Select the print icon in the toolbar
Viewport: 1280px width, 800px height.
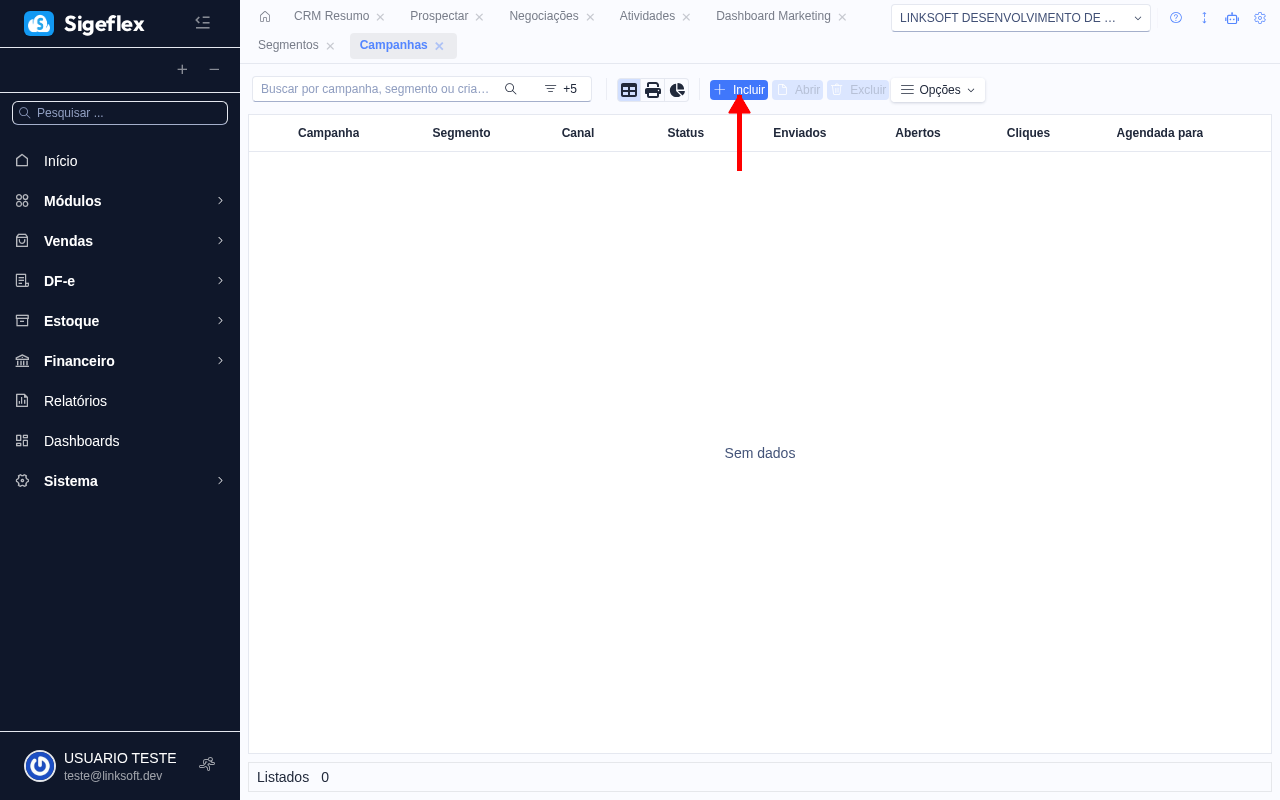click(653, 89)
